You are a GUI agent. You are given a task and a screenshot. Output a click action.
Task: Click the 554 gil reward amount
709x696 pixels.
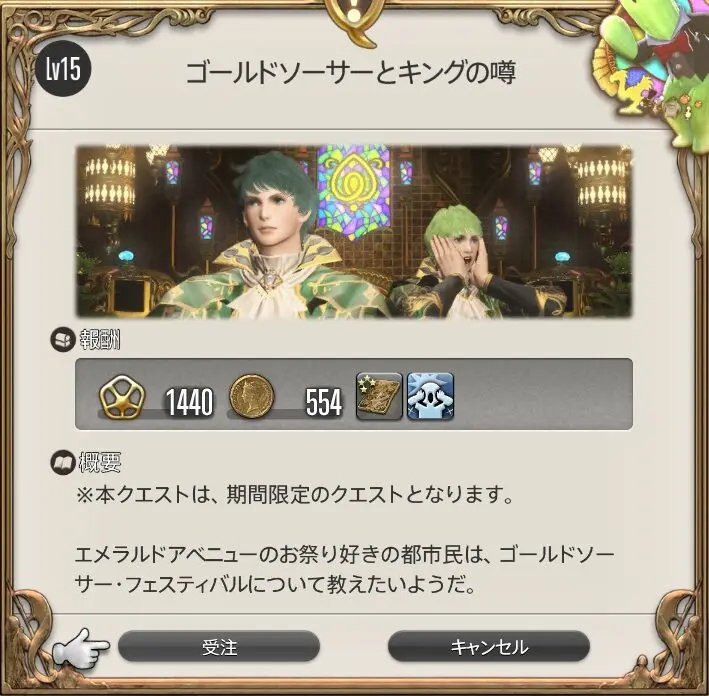323,402
